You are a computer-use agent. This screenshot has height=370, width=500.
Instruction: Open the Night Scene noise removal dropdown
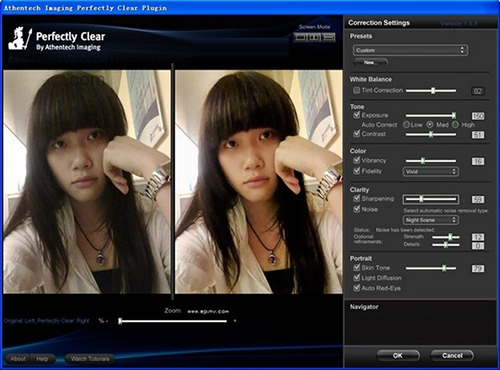pos(431,220)
